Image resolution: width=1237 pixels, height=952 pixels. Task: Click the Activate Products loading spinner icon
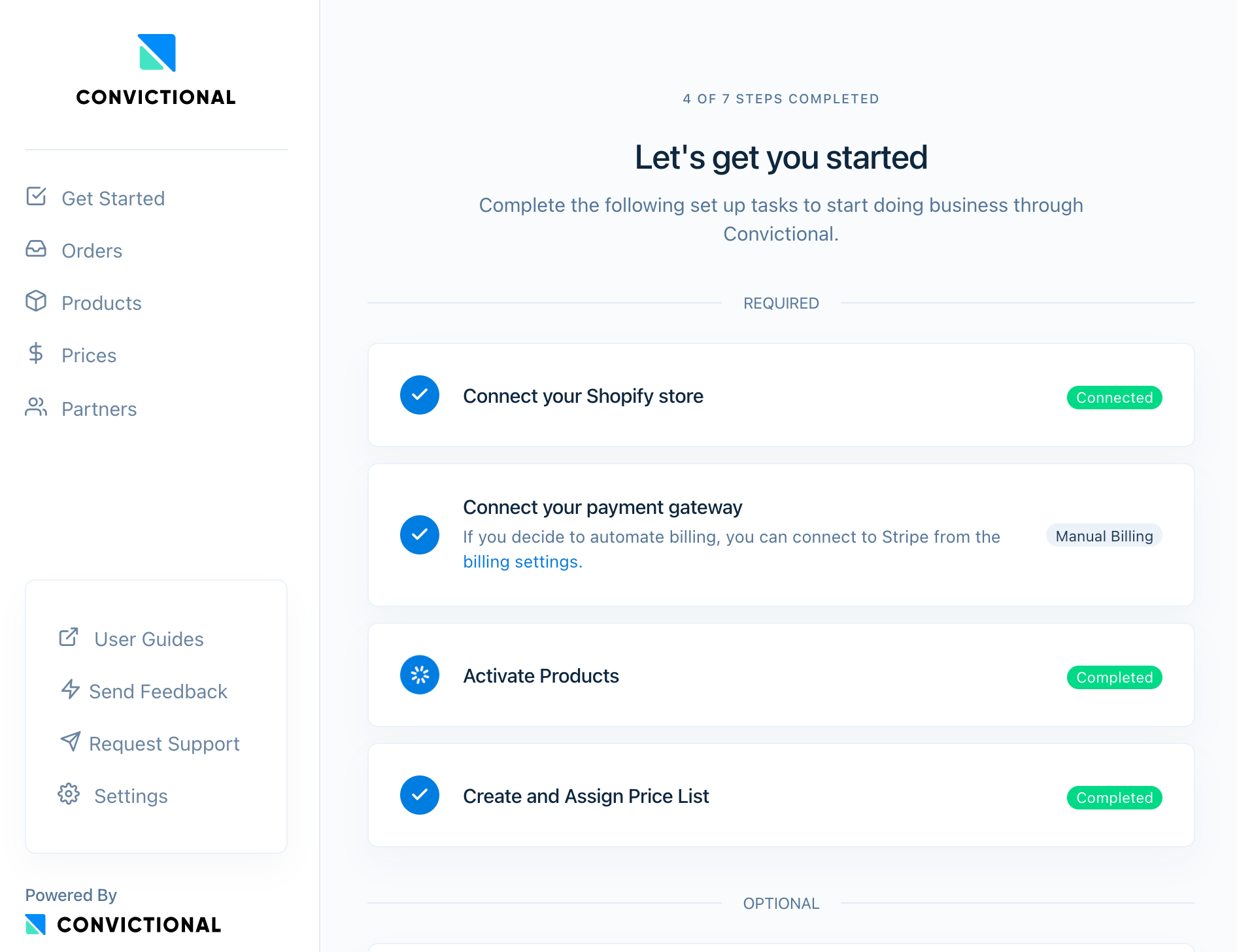[x=420, y=675]
